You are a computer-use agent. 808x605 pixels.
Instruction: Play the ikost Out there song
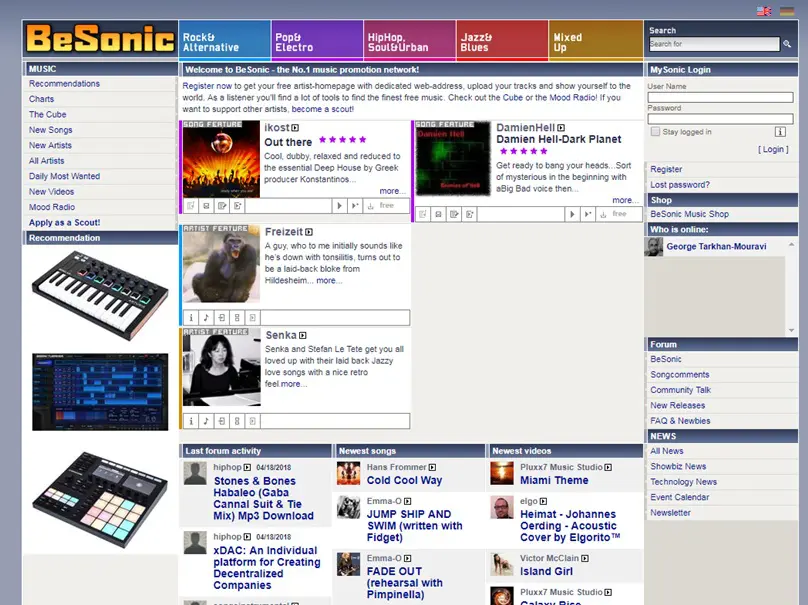(339, 206)
